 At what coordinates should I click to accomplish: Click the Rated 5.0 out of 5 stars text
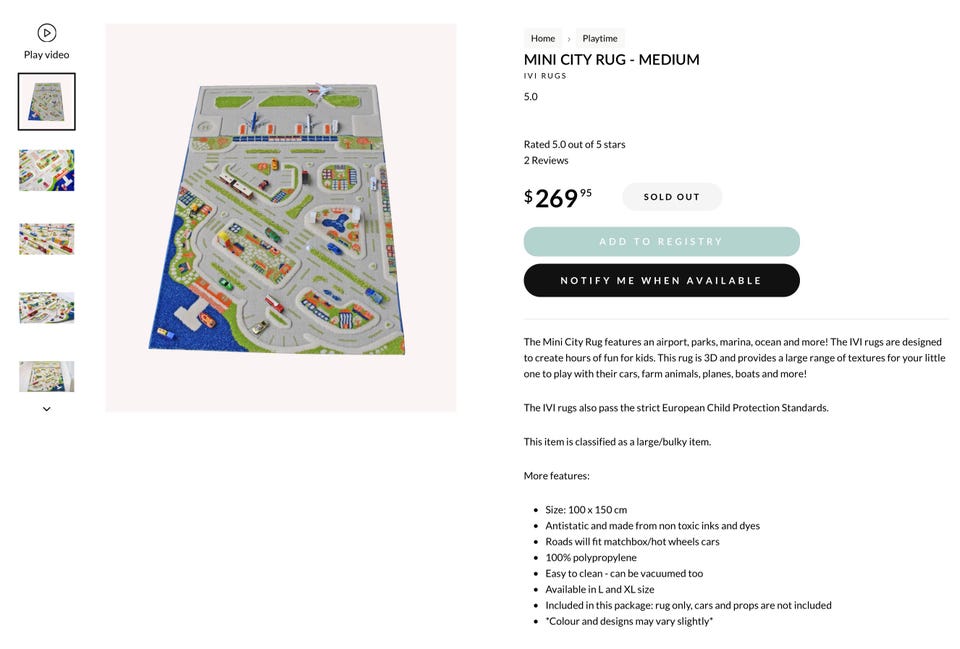pyautogui.click(x=574, y=144)
